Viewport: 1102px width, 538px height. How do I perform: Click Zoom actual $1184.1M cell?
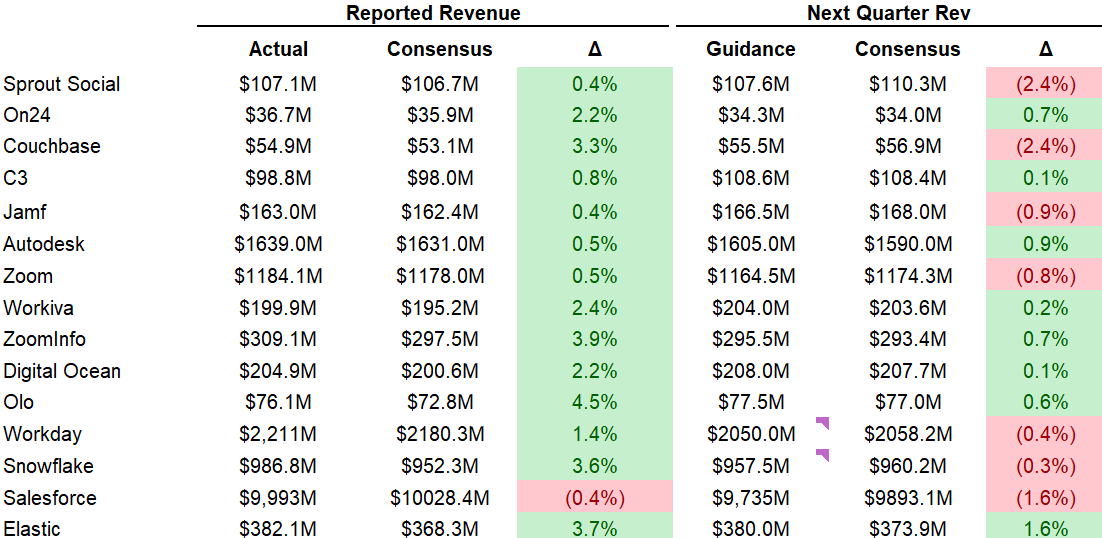point(278,275)
